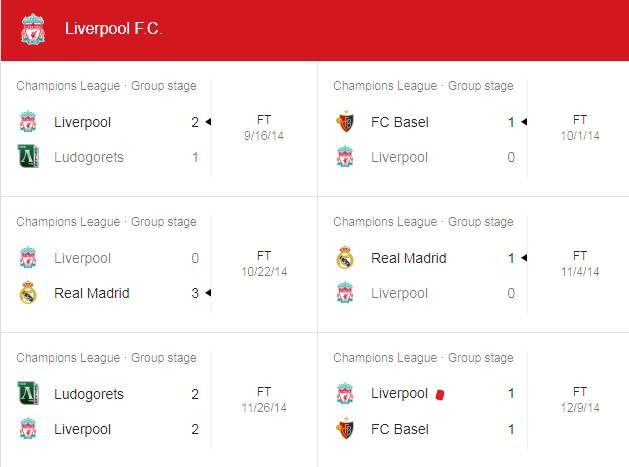Image resolution: width=629 pixels, height=467 pixels.
Task: Click Liverpool crest in the 9/16/14 match
Action: pyautogui.click(x=28, y=122)
